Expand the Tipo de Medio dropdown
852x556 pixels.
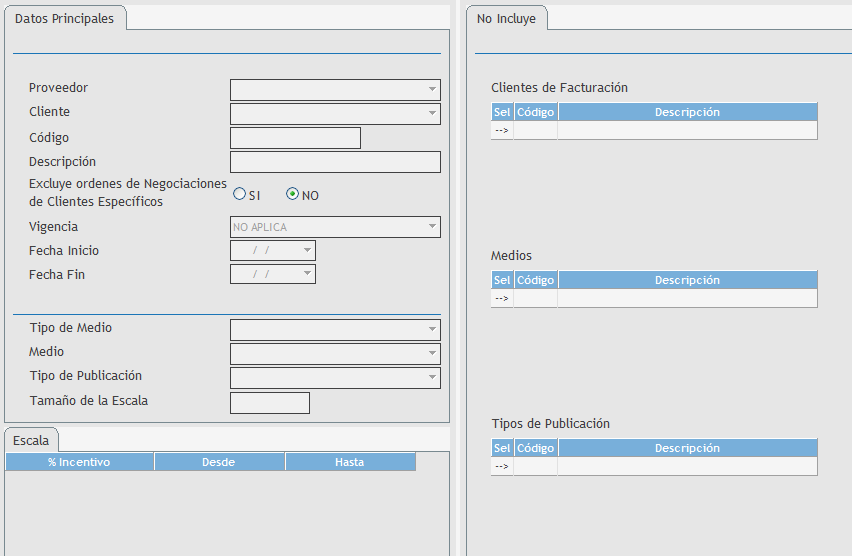coord(432,329)
